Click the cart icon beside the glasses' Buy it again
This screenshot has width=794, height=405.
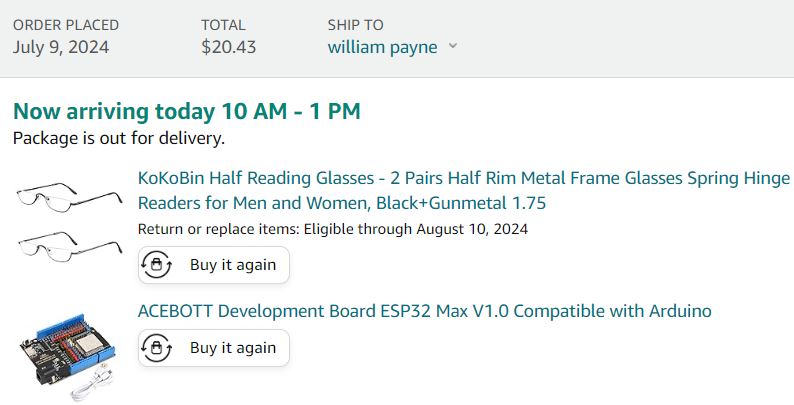coord(156,265)
